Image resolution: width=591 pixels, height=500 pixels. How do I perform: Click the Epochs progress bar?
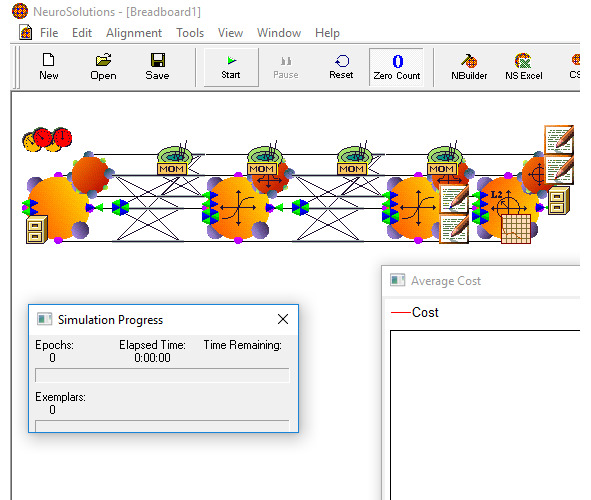click(x=162, y=375)
